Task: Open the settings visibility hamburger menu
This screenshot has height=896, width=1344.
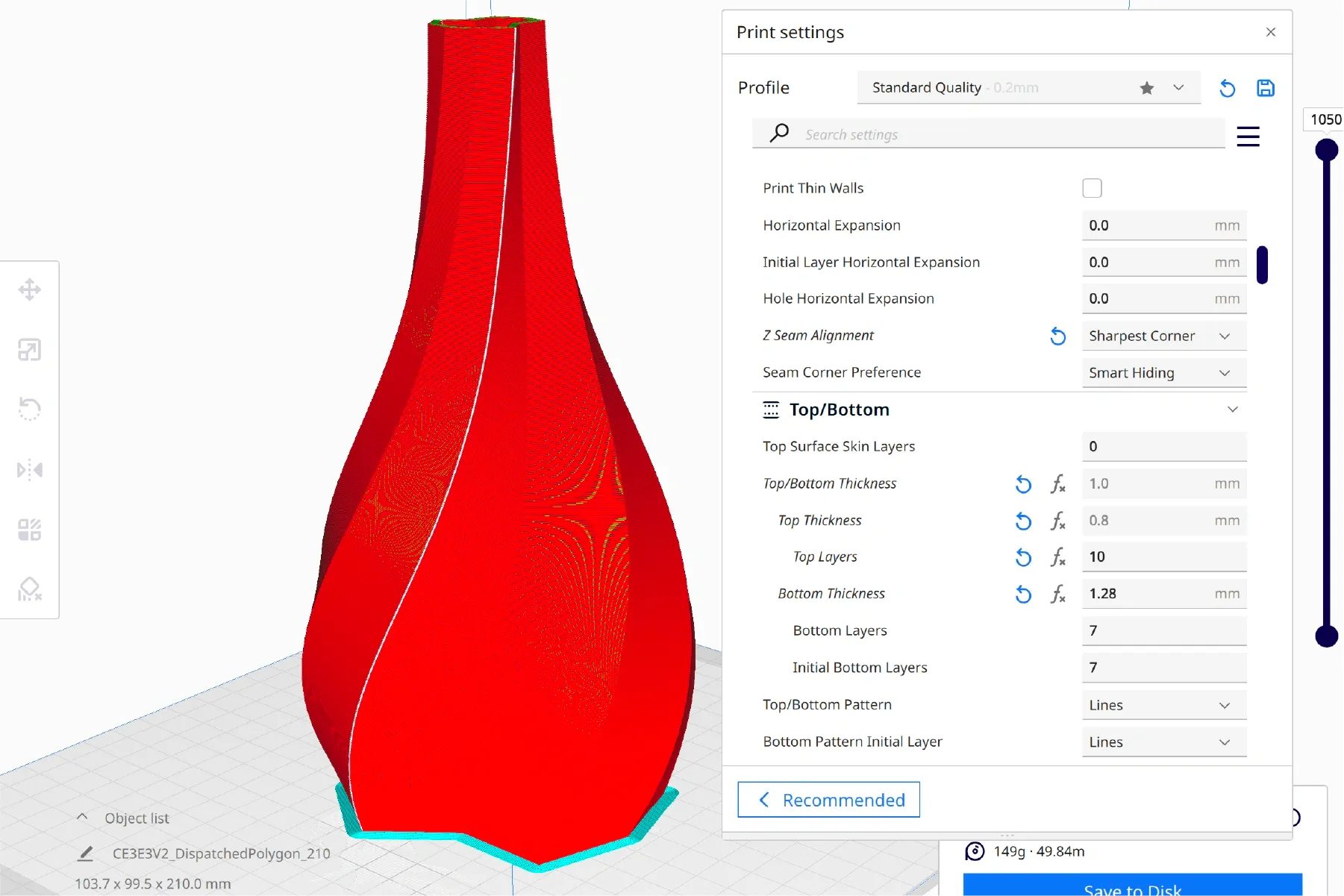Action: pyautogui.click(x=1248, y=137)
